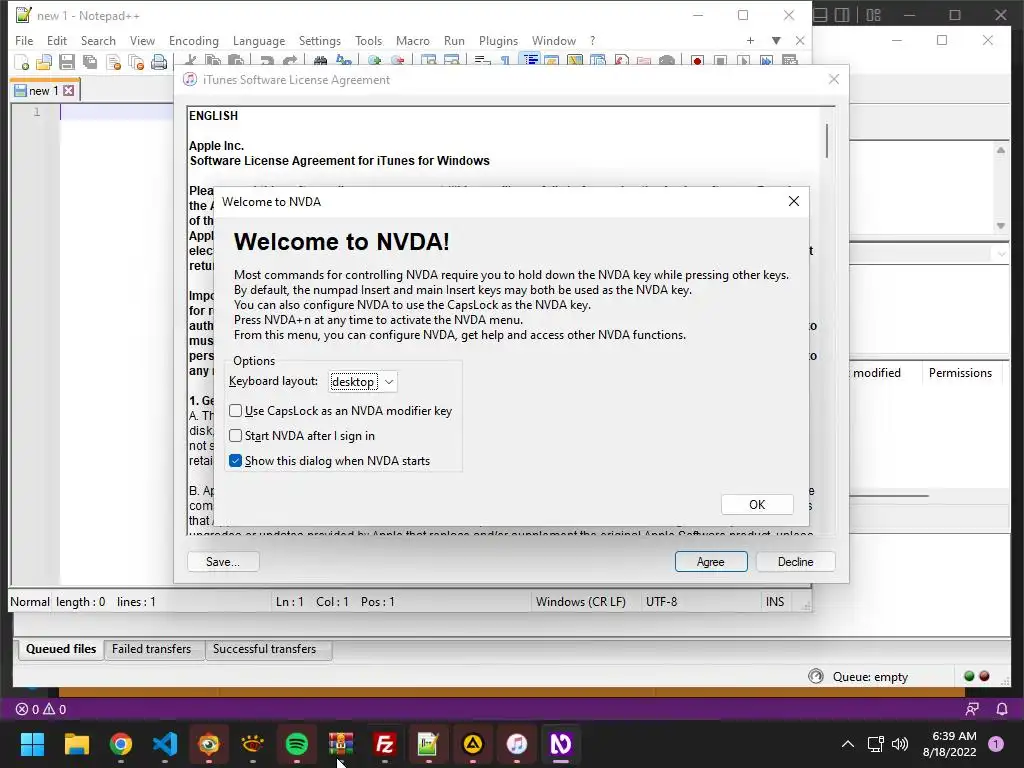The image size is (1024, 768).
Task: Click the Save icon in Notepad++ toolbar
Action: point(67,62)
